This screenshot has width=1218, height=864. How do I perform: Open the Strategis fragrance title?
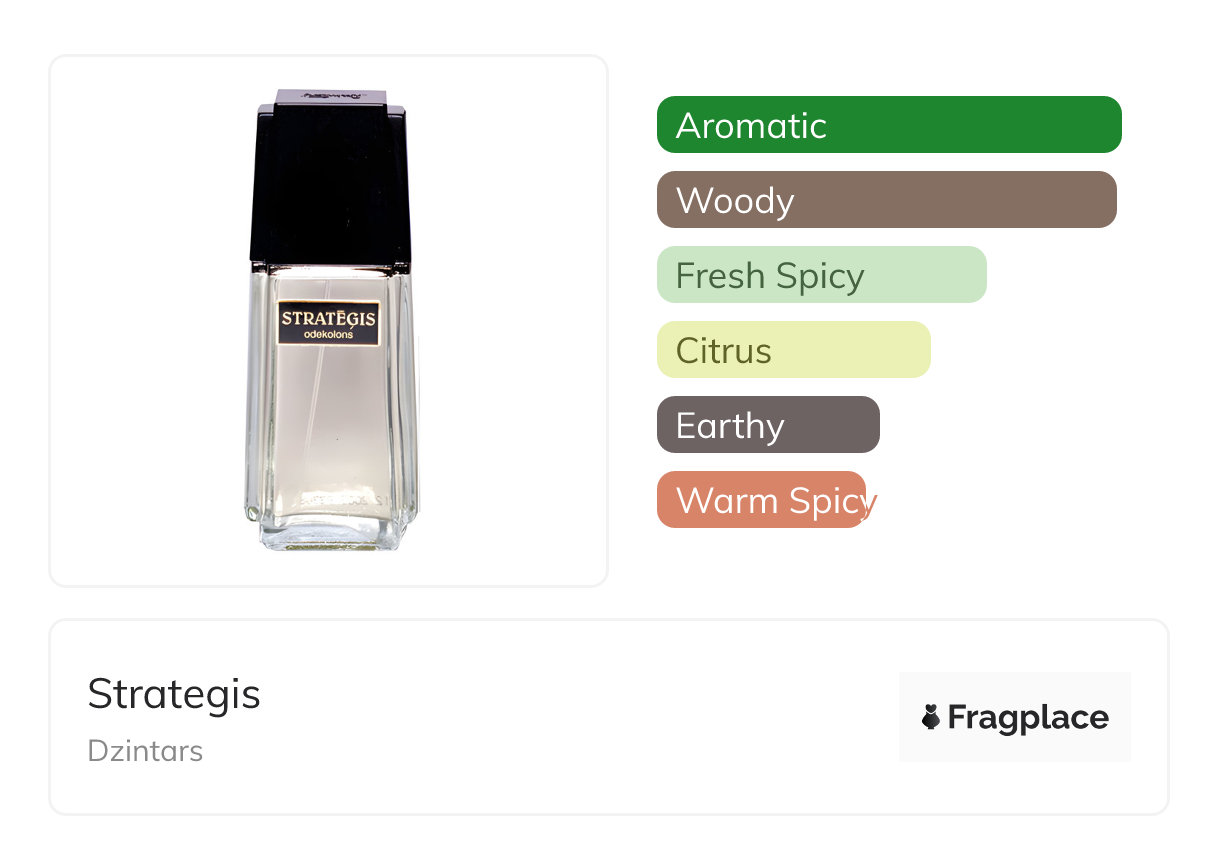174,694
